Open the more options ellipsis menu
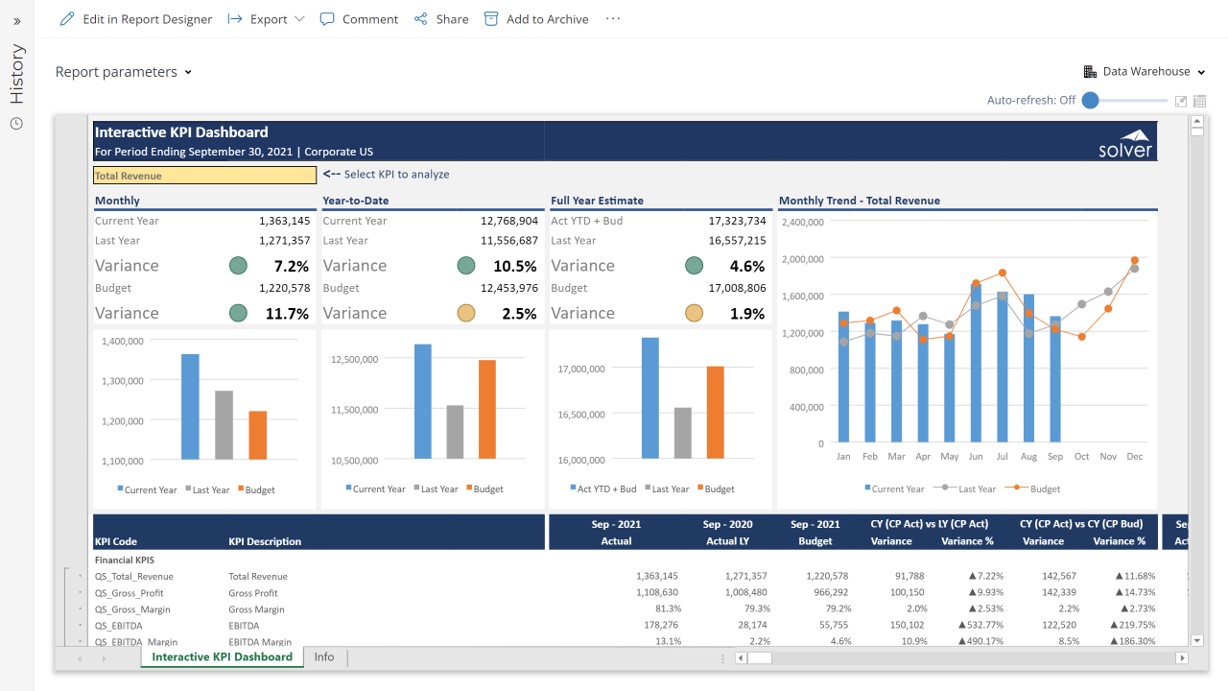1228x691 pixels. (613, 19)
